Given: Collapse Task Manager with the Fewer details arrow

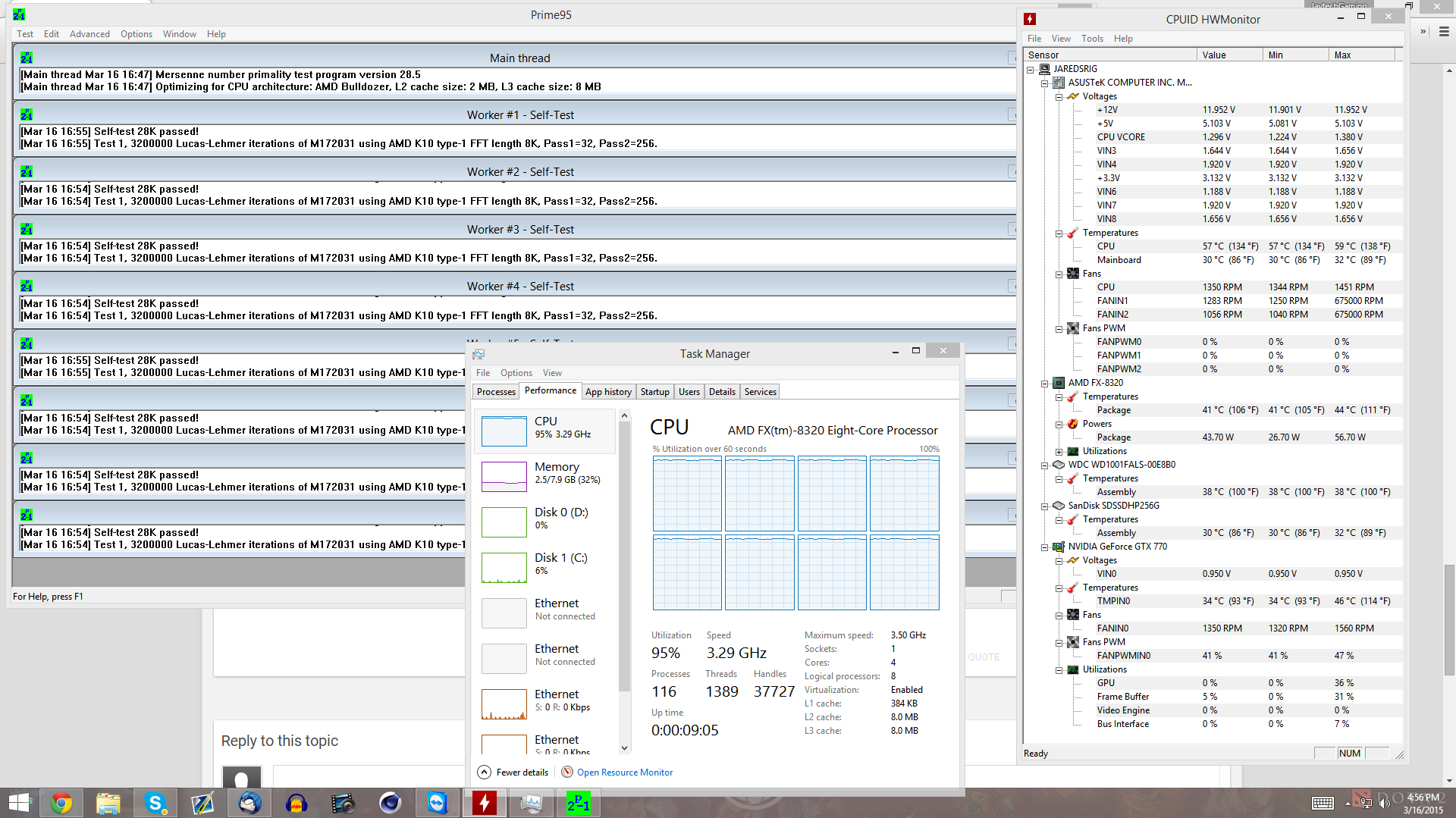Looking at the screenshot, I should (x=484, y=772).
